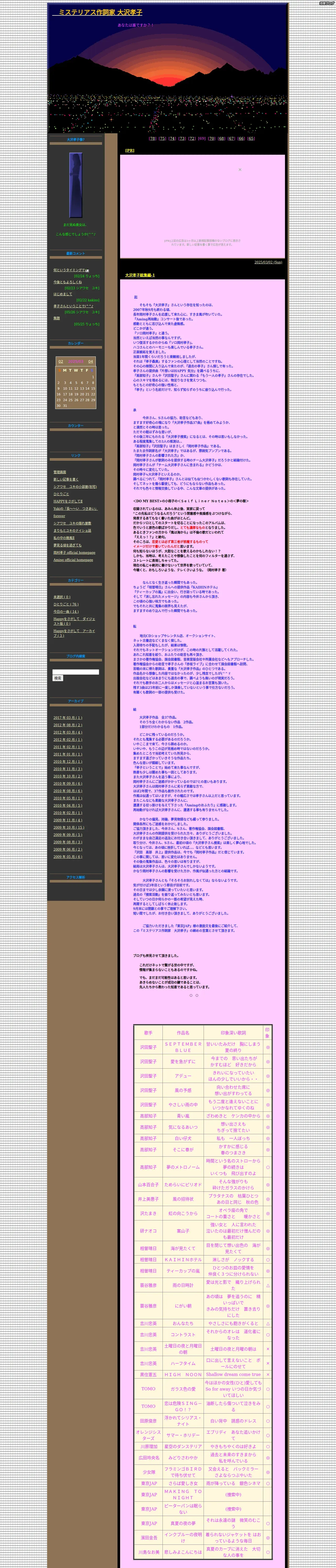
Task: Click song title ティーカップの嵐 in table
Action: tap(183, 1270)
